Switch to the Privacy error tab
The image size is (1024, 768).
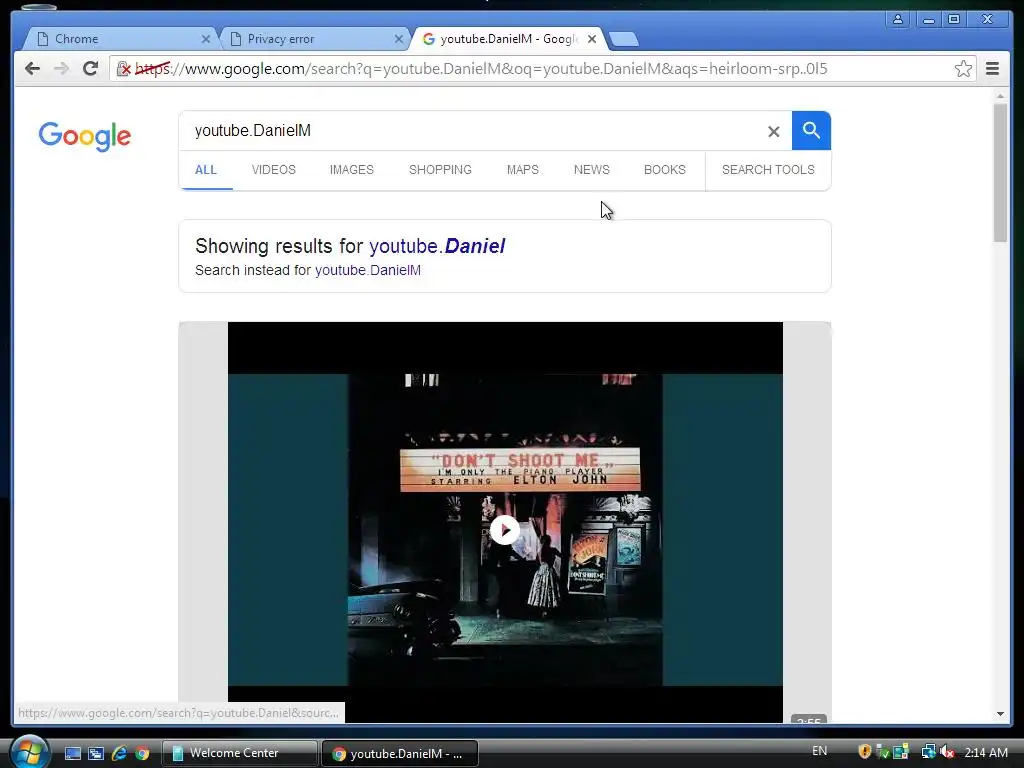[312, 39]
